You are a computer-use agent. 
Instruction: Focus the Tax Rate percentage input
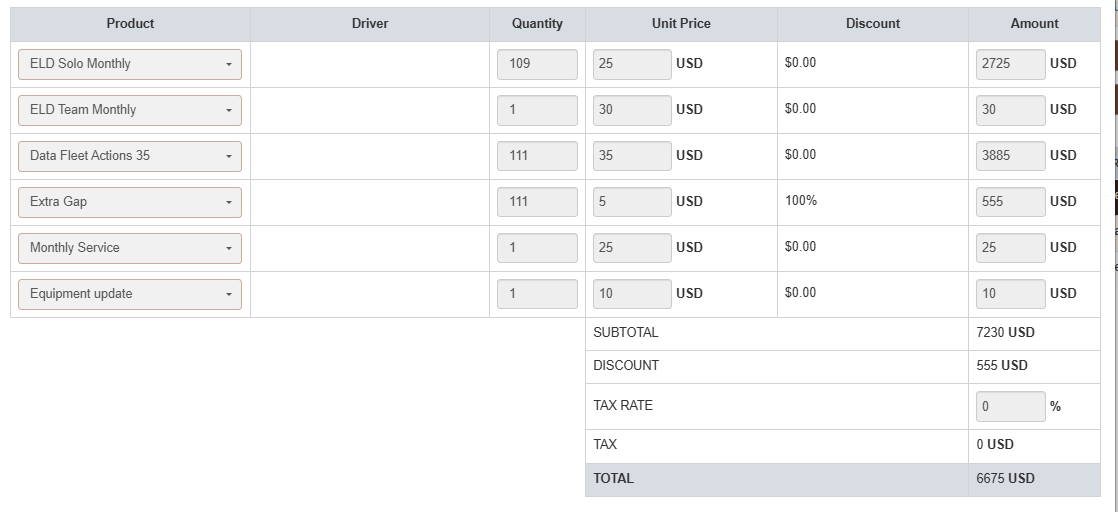click(1010, 407)
